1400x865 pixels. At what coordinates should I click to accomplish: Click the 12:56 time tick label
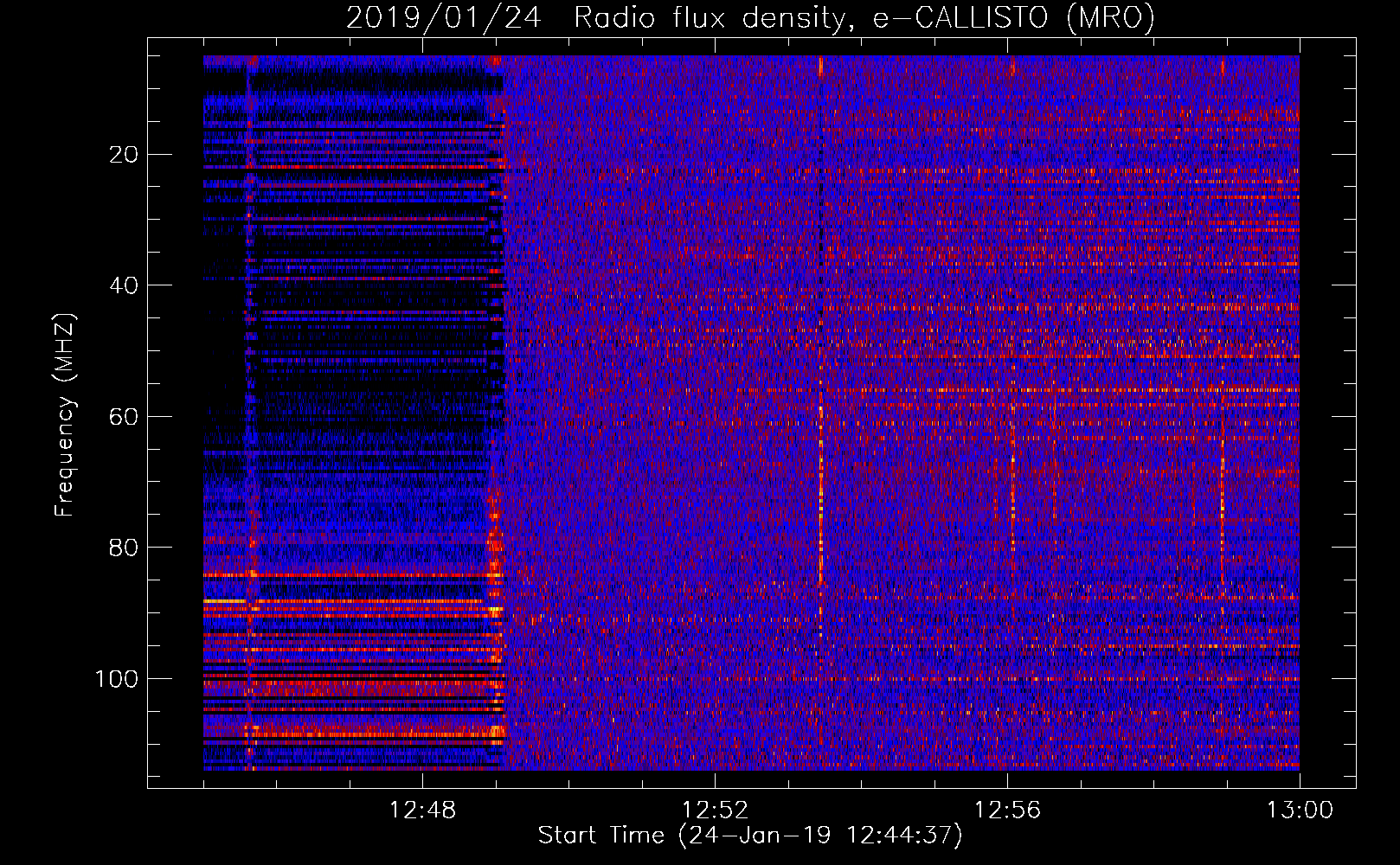1007,811
